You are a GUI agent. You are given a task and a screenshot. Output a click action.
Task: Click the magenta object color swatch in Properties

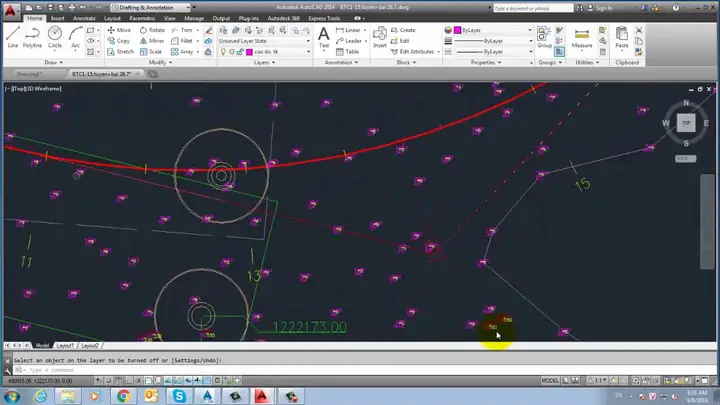(457, 30)
